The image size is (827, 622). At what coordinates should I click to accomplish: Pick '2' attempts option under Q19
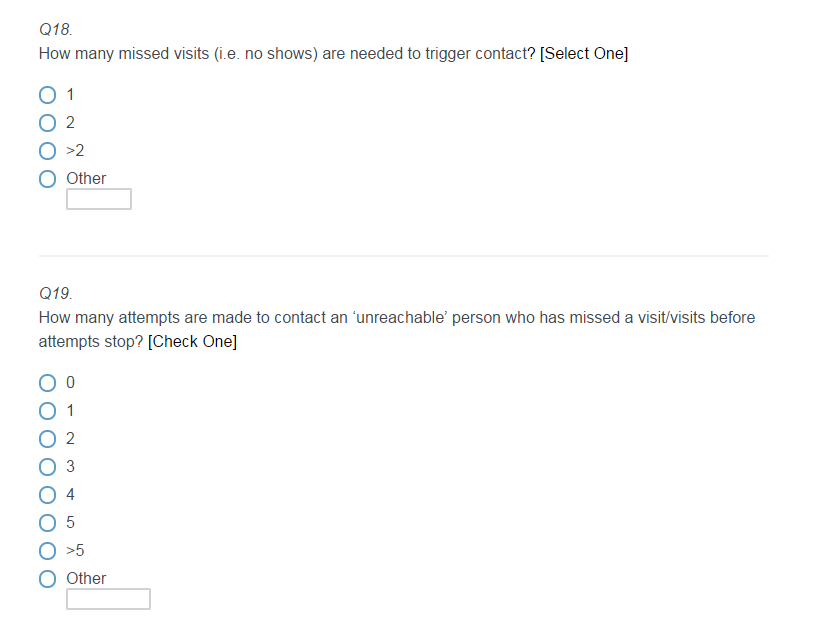coord(48,438)
